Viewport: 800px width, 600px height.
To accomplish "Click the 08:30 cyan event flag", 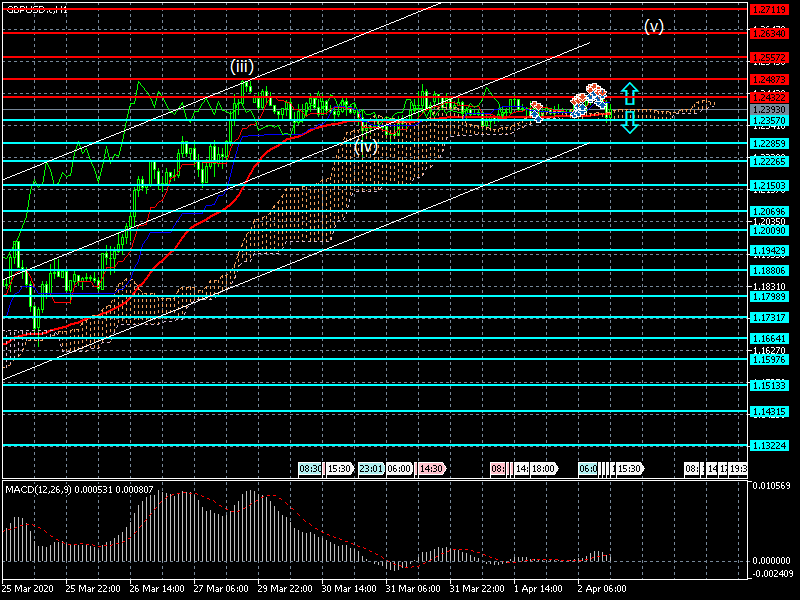I will coord(311,468).
